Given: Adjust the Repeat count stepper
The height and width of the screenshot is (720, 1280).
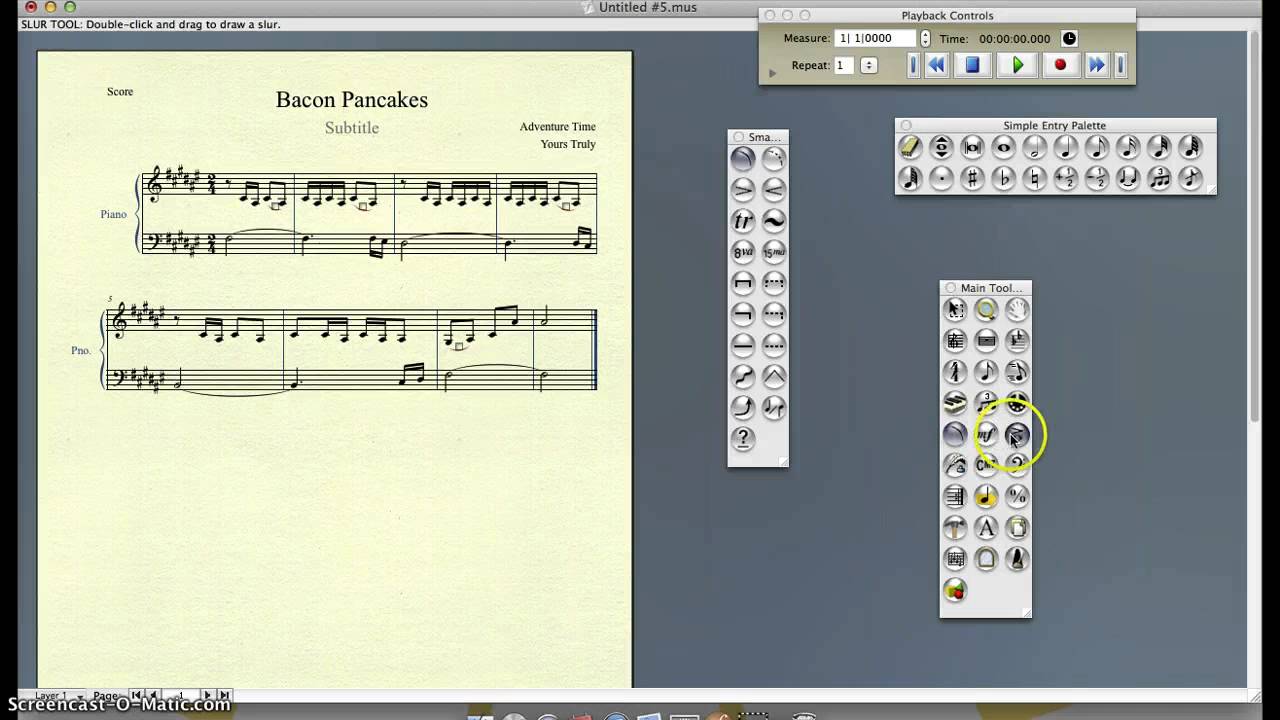Looking at the screenshot, I should 868,65.
